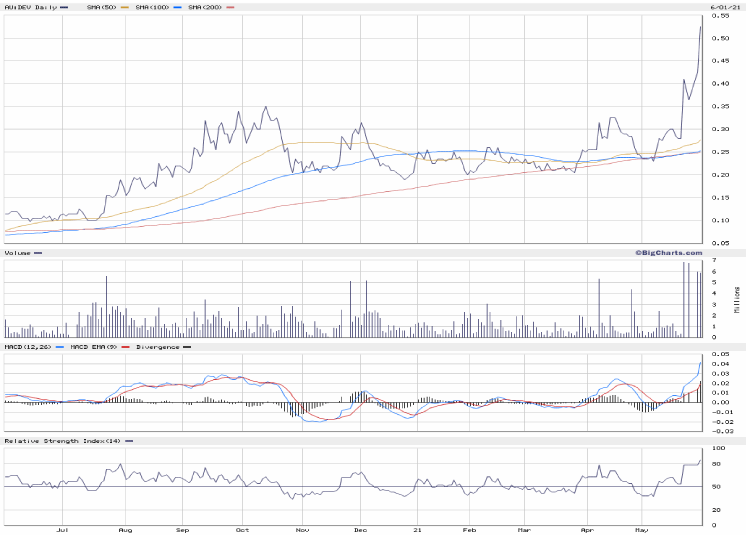Click the Oct marker on time axis
This screenshot has height=536, width=746.
243,530
